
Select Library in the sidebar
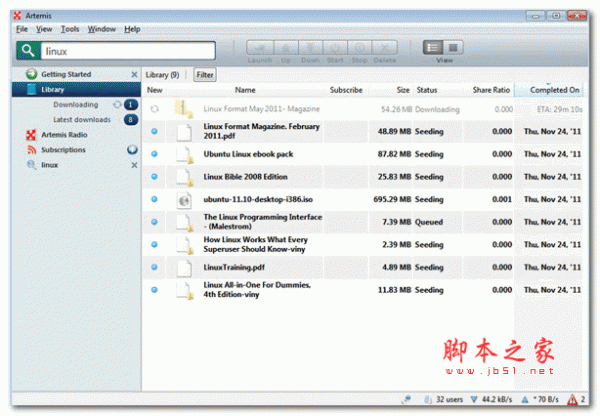[77, 90]
